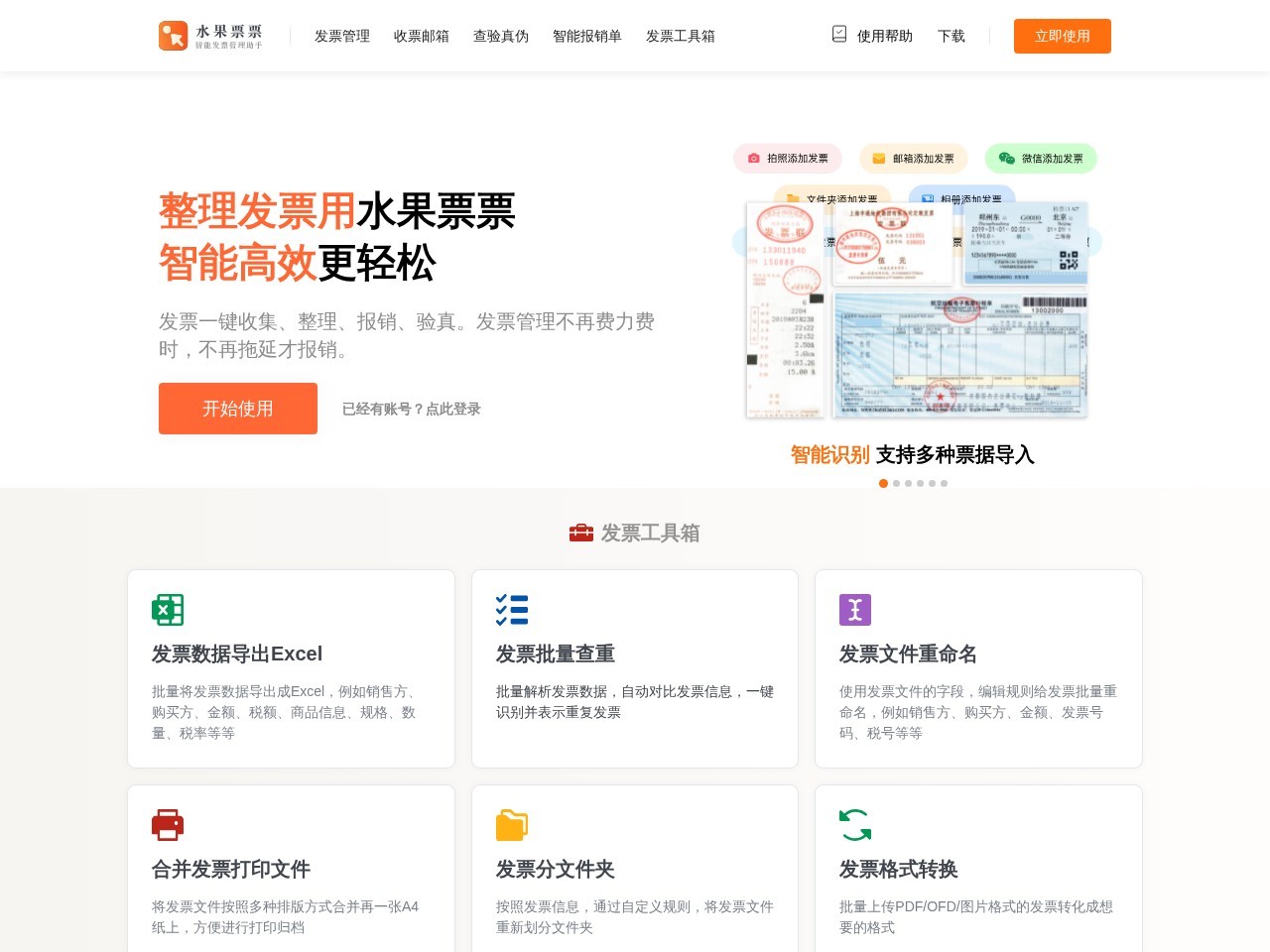Click description text starting 使用发票文件的字段
The width and height of the screenshot is (1270, 952).
click(978, 712)
